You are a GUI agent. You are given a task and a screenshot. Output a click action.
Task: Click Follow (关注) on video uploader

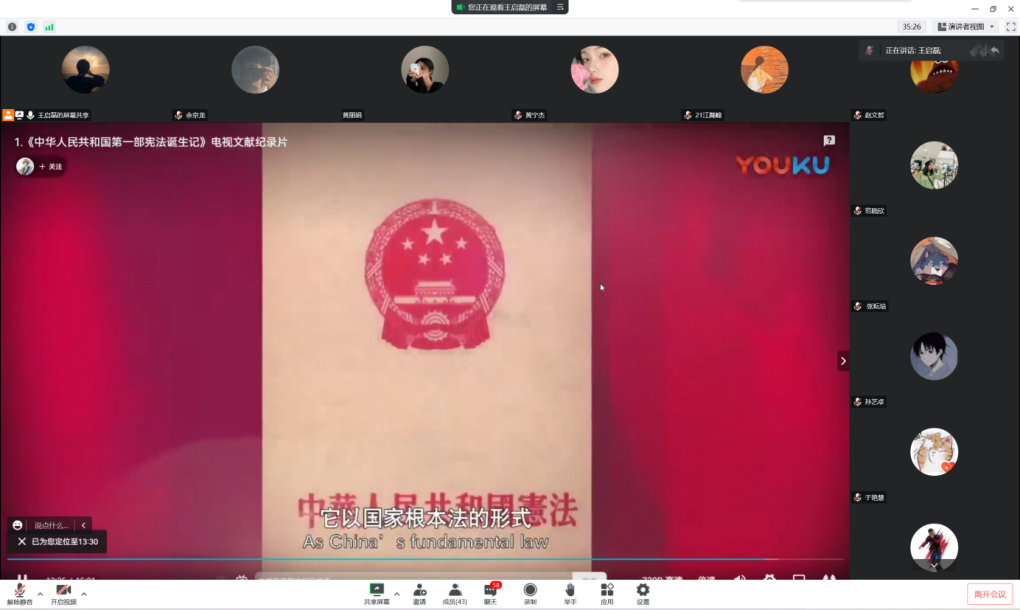point(52,167)
